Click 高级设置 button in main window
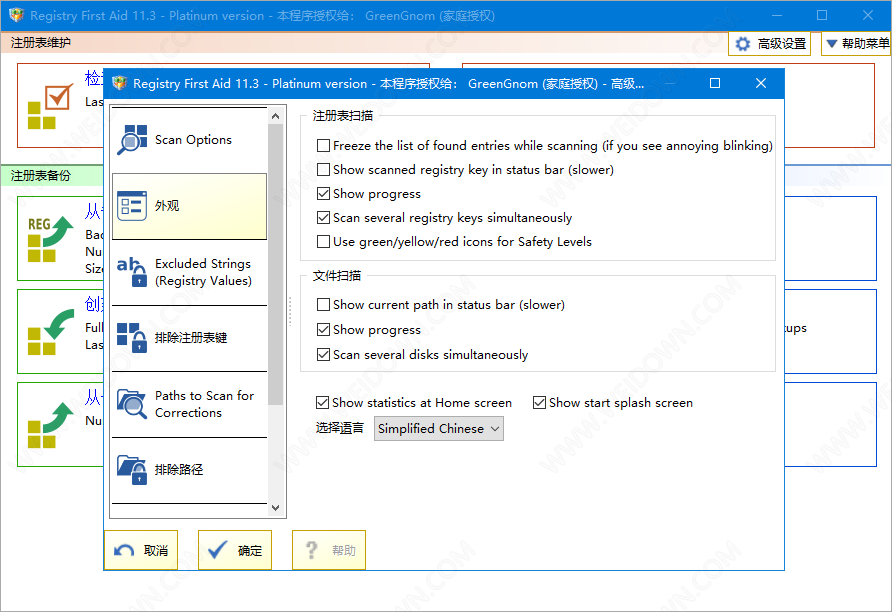Screen dimensions: 892x612 (x=770, y=44)
